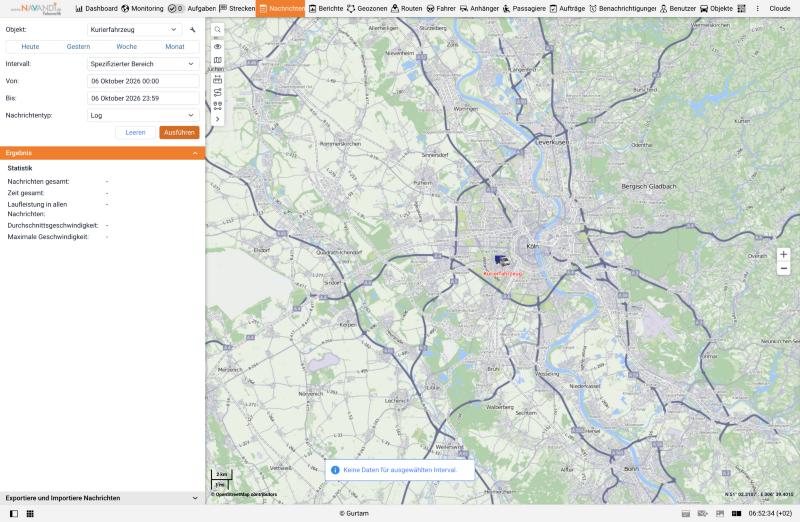Image resolution: width=800 pixels, height=522 pixels.
Task: Open the Objekt dropdown showing Kurierfahrzeug
Action: tap(134, 30)
